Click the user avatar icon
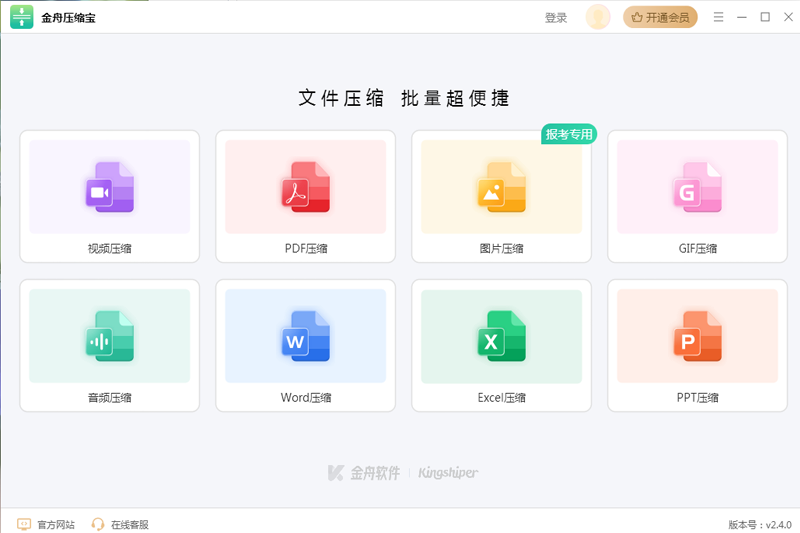 (x=598, y=17)
